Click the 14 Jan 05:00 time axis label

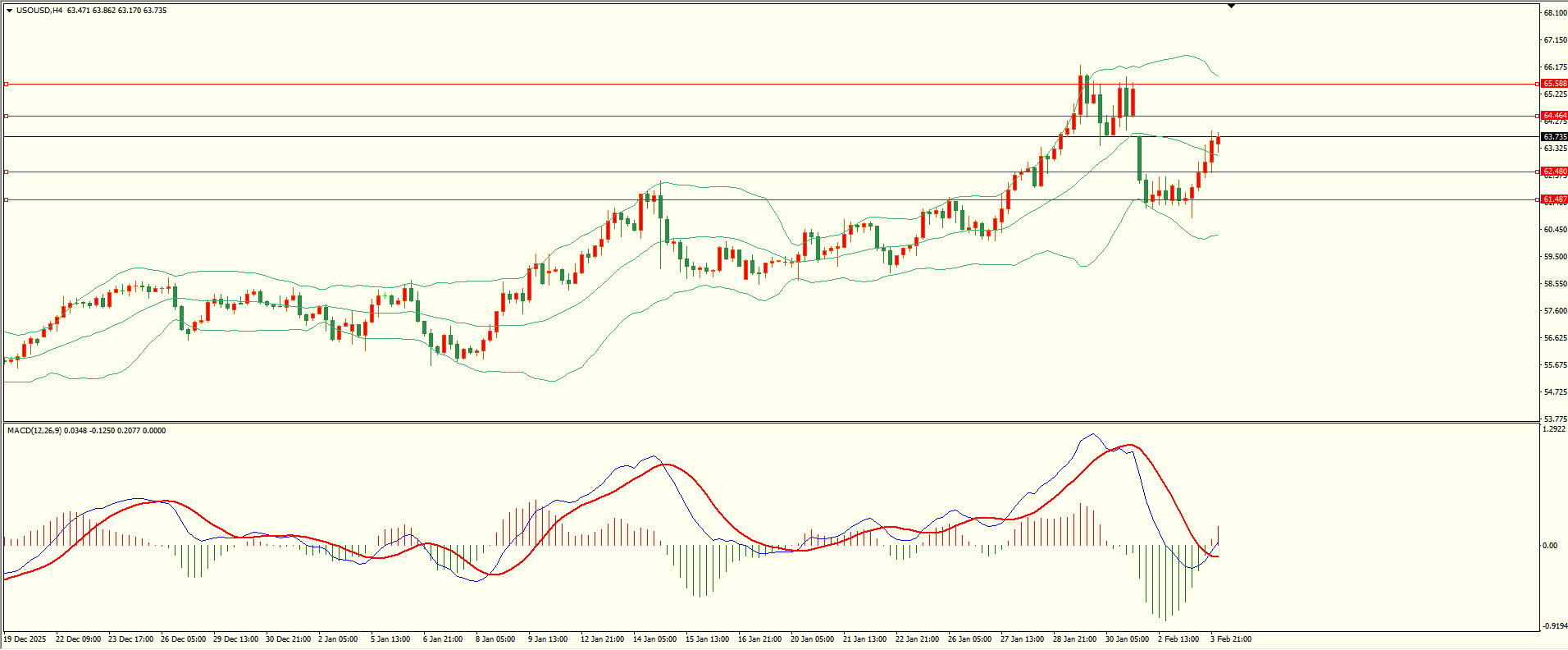(x=654, y=639)
